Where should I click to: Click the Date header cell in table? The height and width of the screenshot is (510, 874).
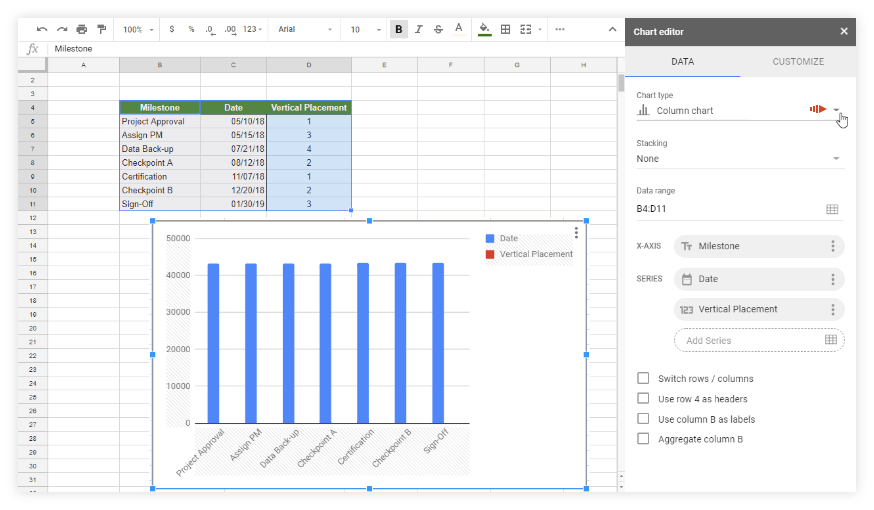pyautogui.click(x=234, y=108)
